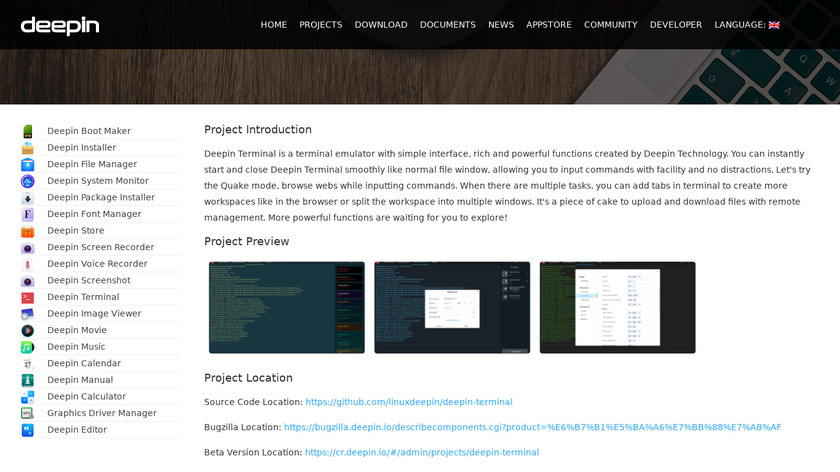The width and height of the screenshot is (840, 472).
Task: Open the Beta Version cr.deepin.io link
Action: (x=422, y=452)
